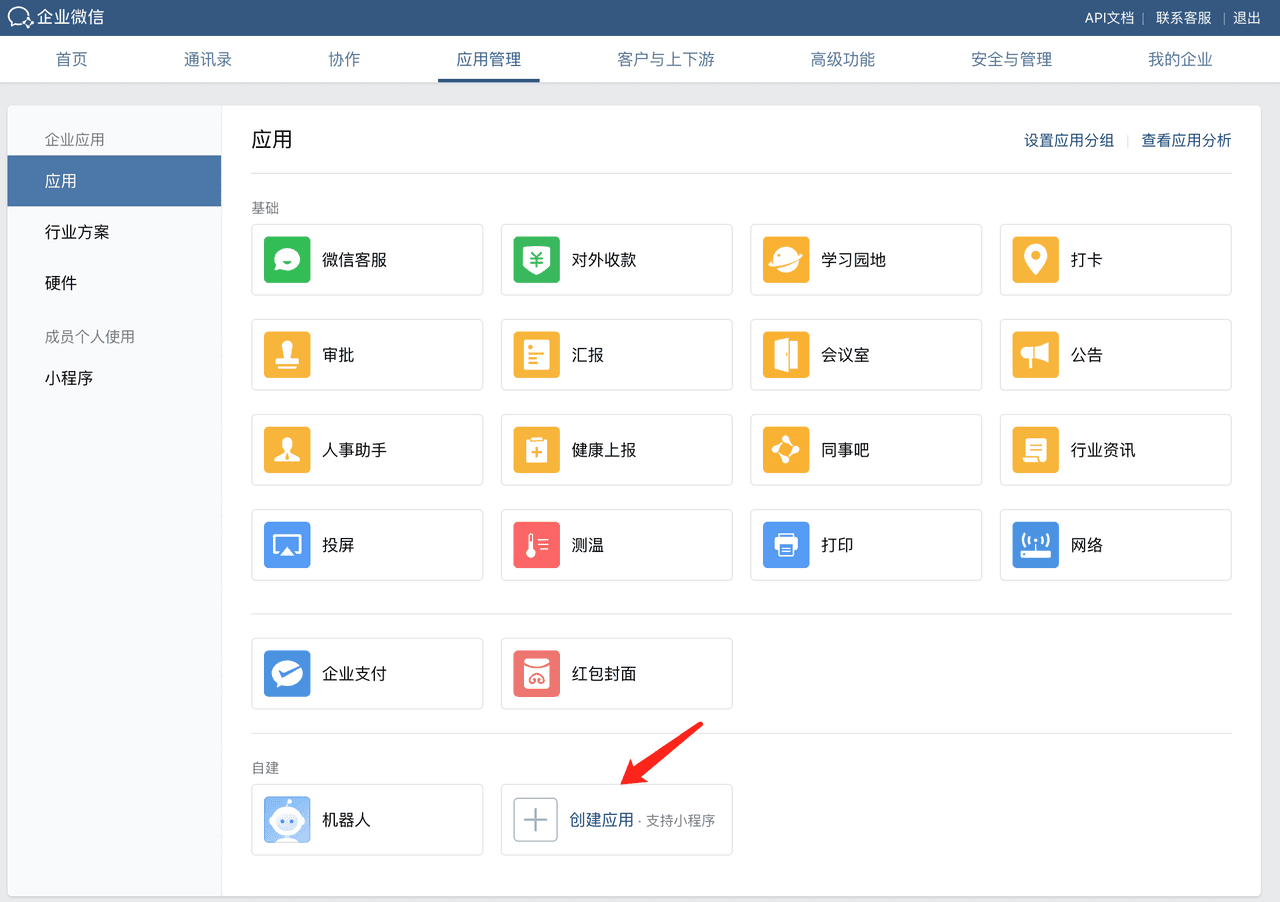Viewport: 1280px width, 902px height.
Task: Open the 首页 tab
Action: coord(72,60)
